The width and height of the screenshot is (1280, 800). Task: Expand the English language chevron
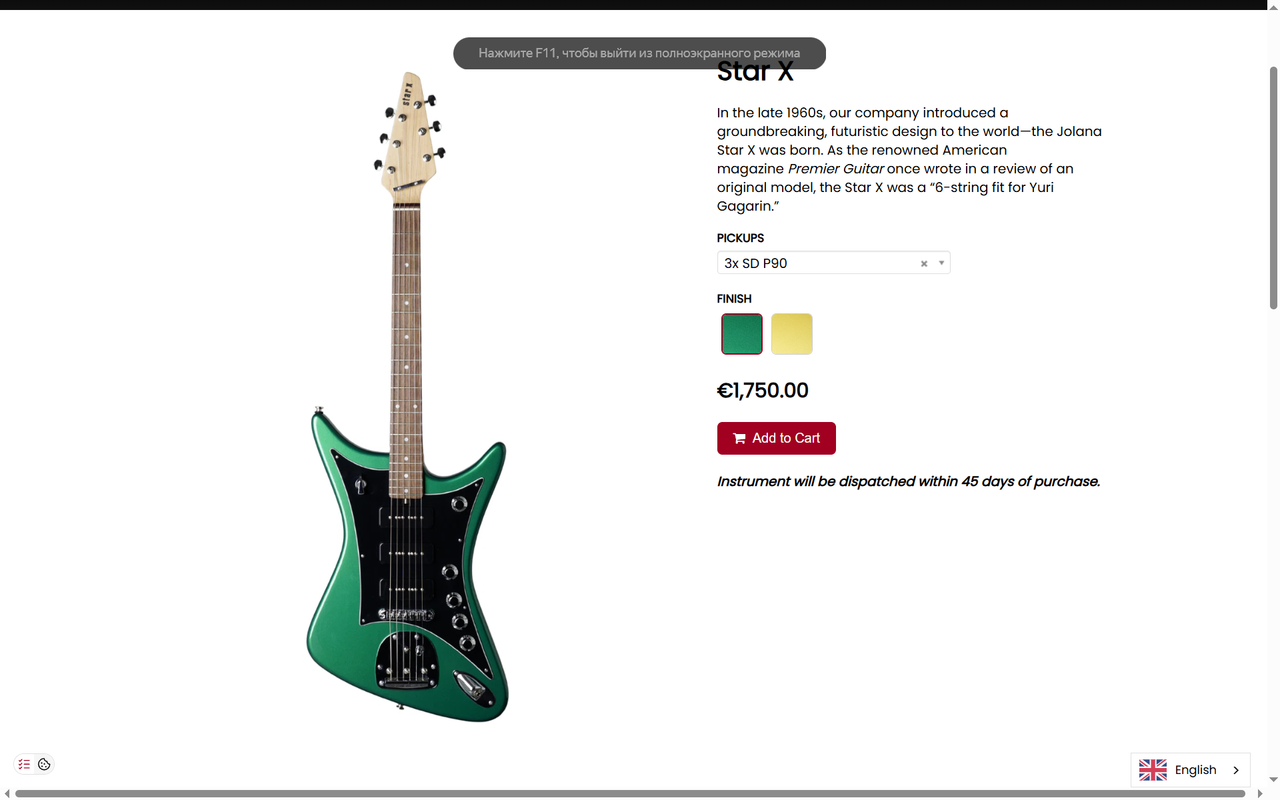point(1236,770)
